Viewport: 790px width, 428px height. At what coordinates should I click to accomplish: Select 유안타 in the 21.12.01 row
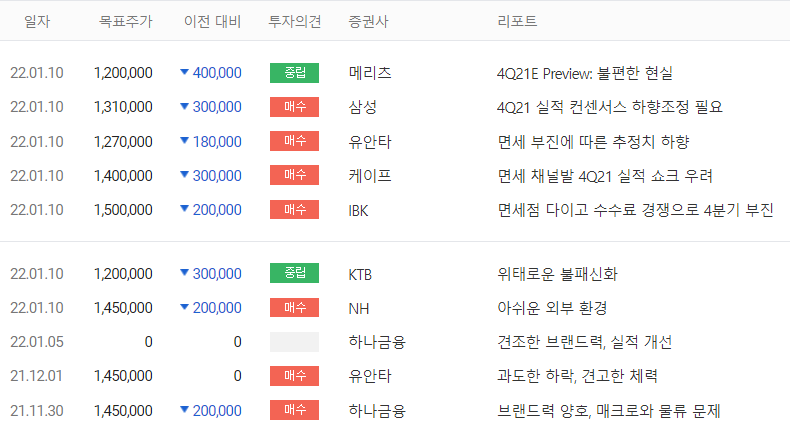pos(370,376)
